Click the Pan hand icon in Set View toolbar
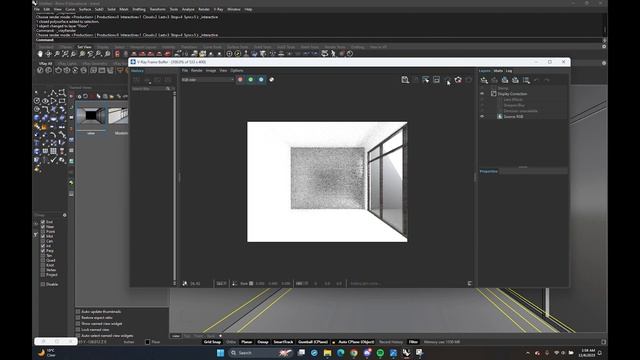The image size is (640, 360). (x=40, y=54)
